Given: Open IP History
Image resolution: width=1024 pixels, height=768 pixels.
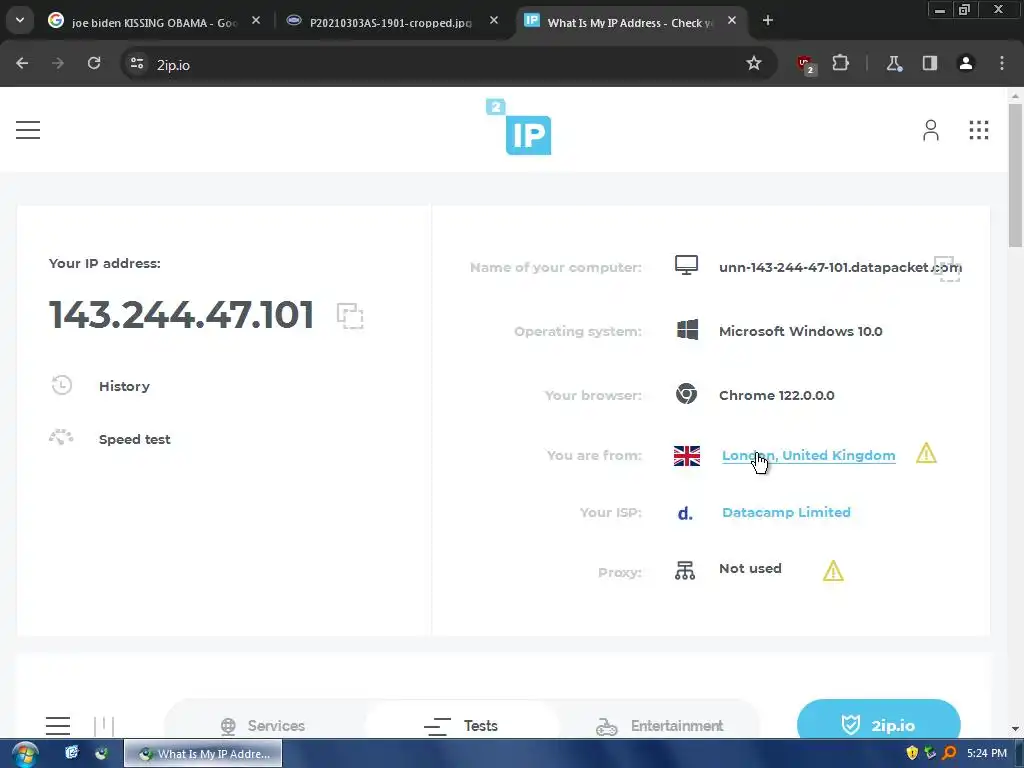Looking at the screenshot, I should click(124, 386).
